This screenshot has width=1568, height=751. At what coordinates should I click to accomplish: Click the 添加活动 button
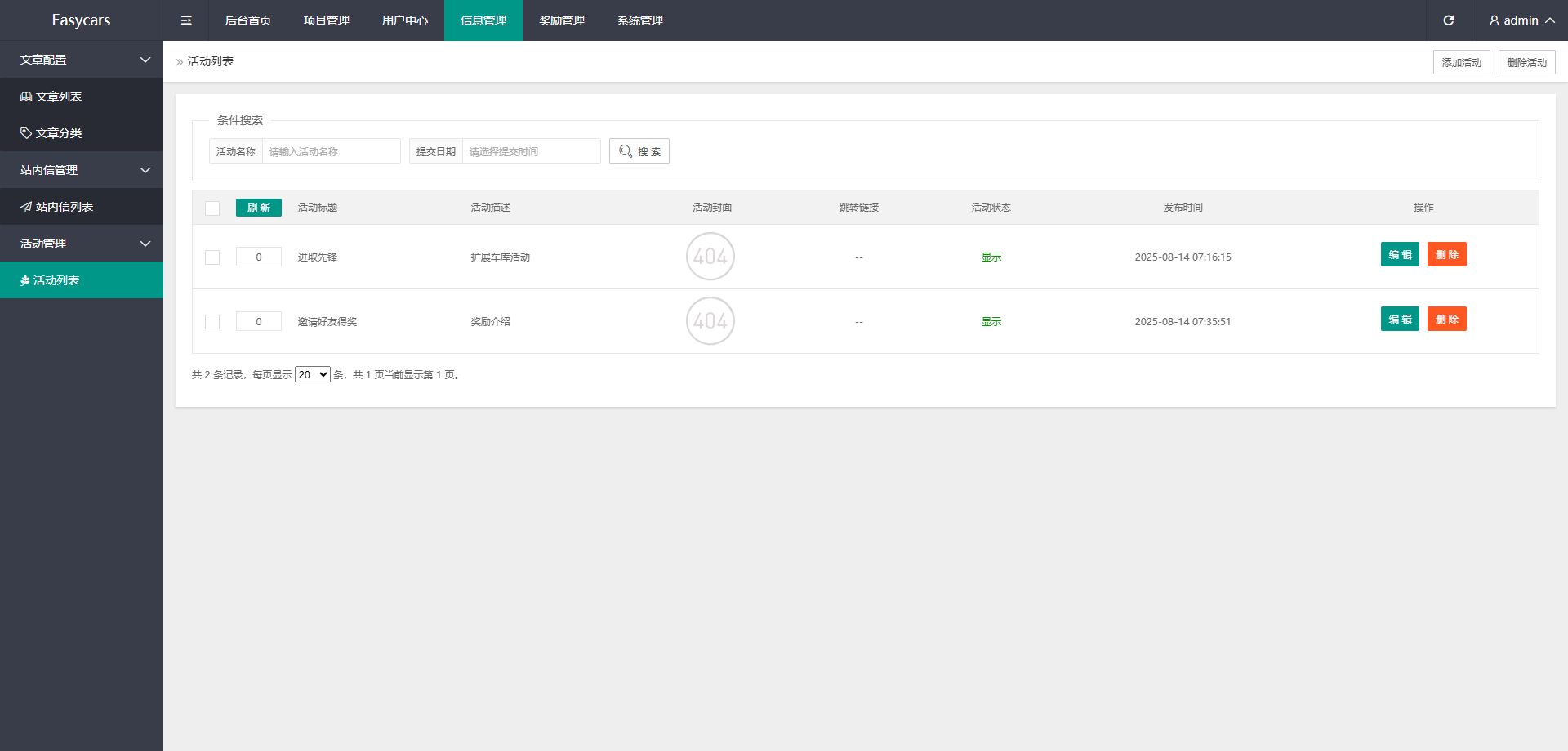1461,62
